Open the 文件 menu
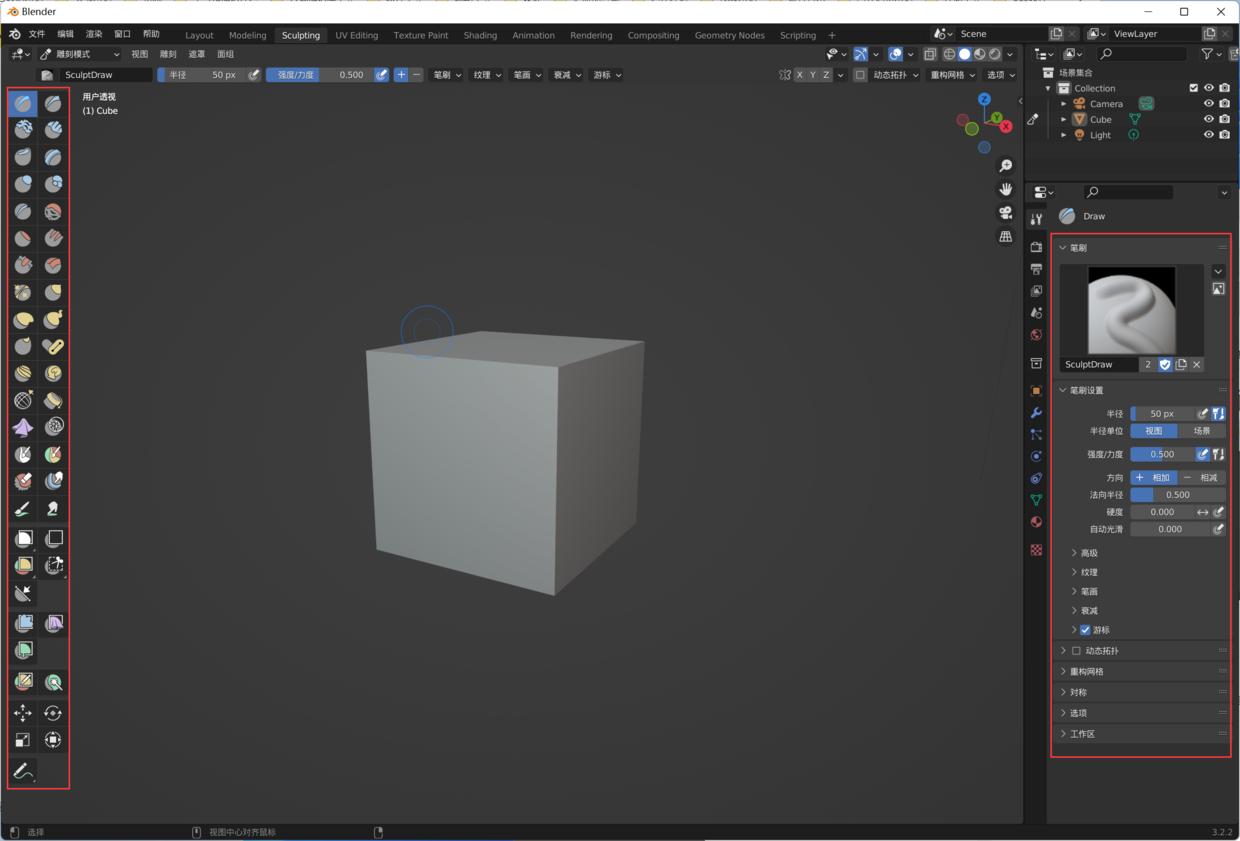 37,33
